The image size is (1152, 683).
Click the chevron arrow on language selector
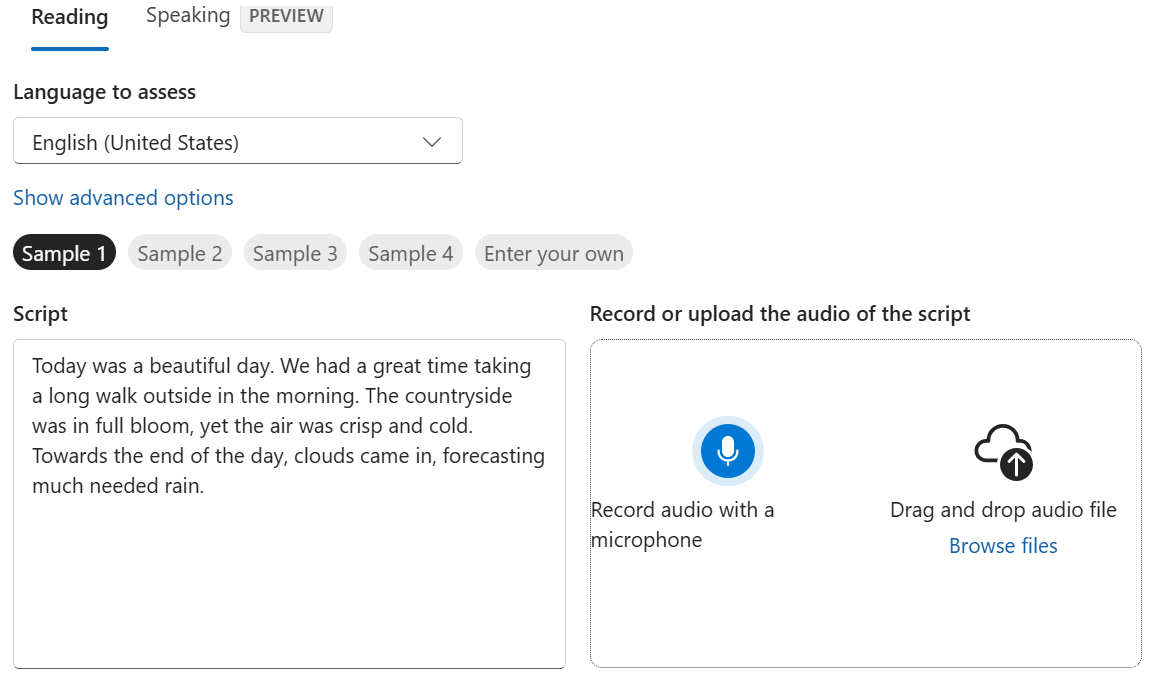point(432,142)
